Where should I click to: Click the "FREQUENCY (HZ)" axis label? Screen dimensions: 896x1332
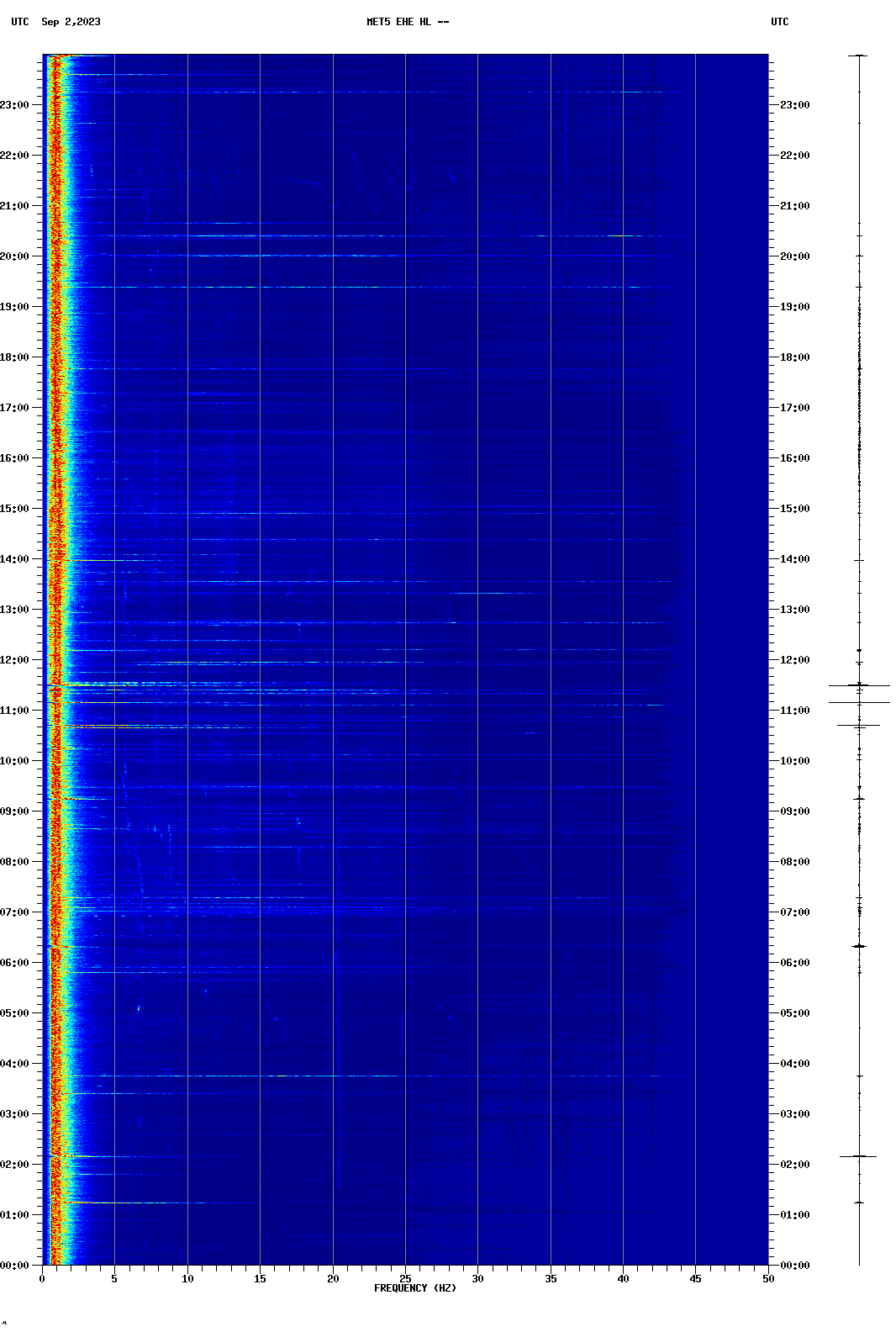pos(415,1288)
